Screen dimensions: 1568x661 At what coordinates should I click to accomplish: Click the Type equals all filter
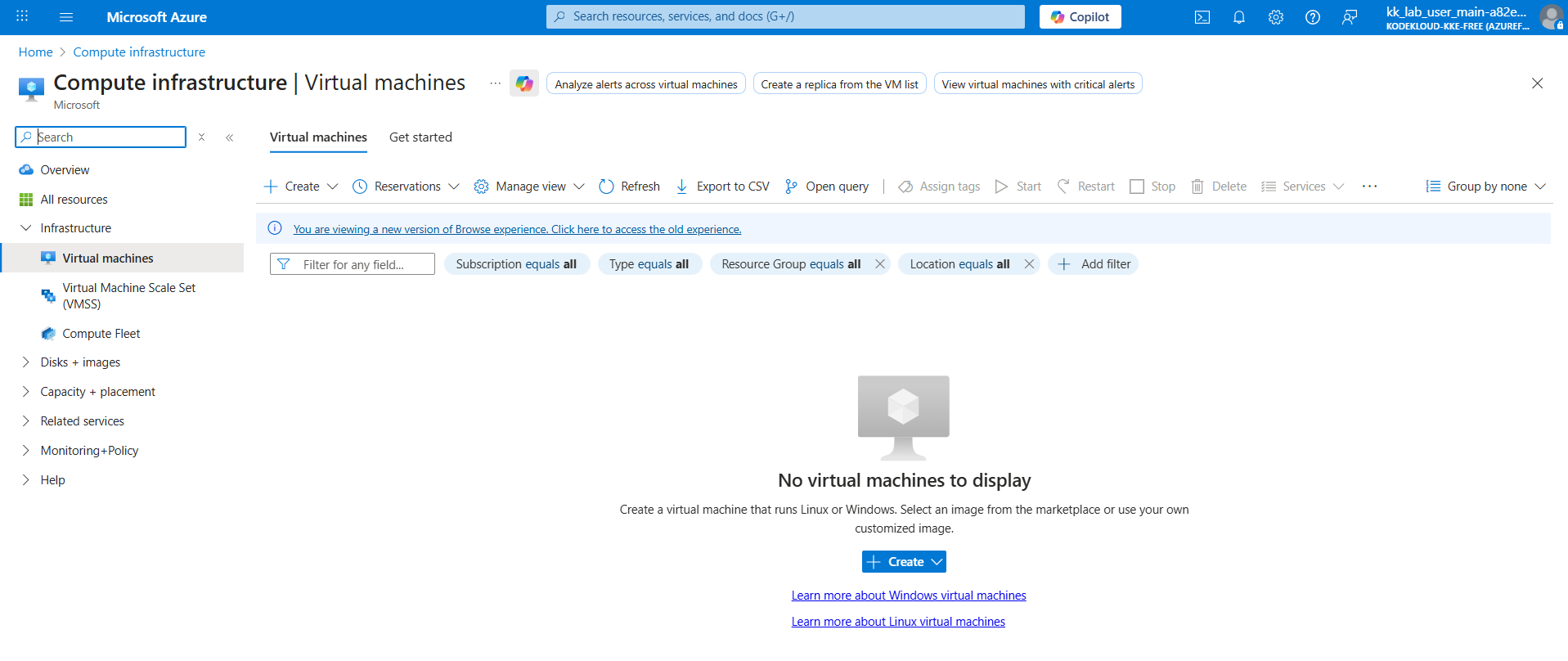point(649,264)
